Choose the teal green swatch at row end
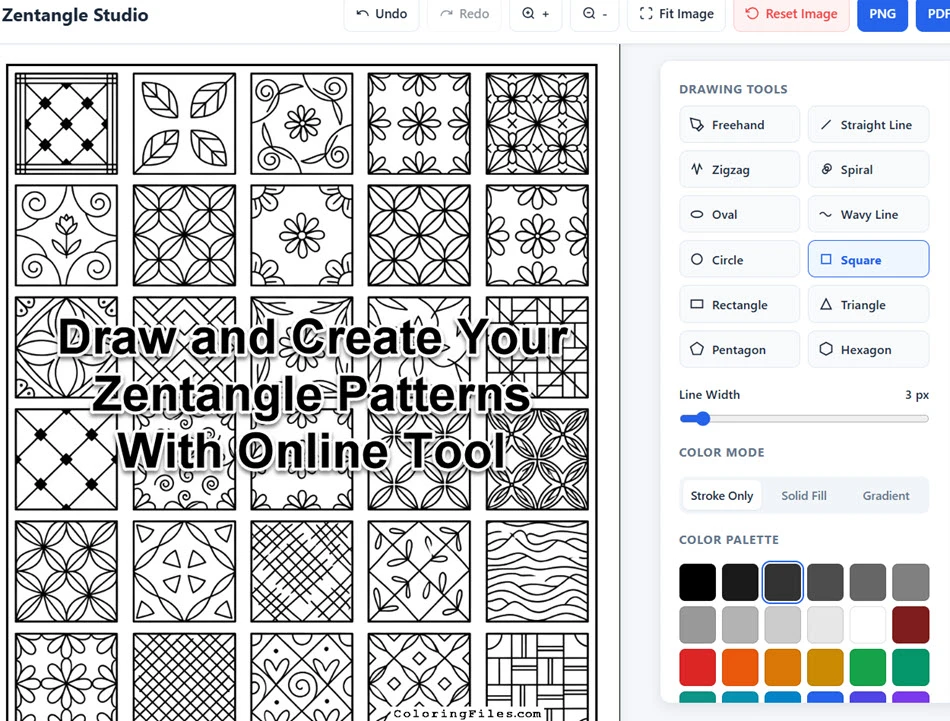This screenshot has height=721, width=950. click(911, 667)
